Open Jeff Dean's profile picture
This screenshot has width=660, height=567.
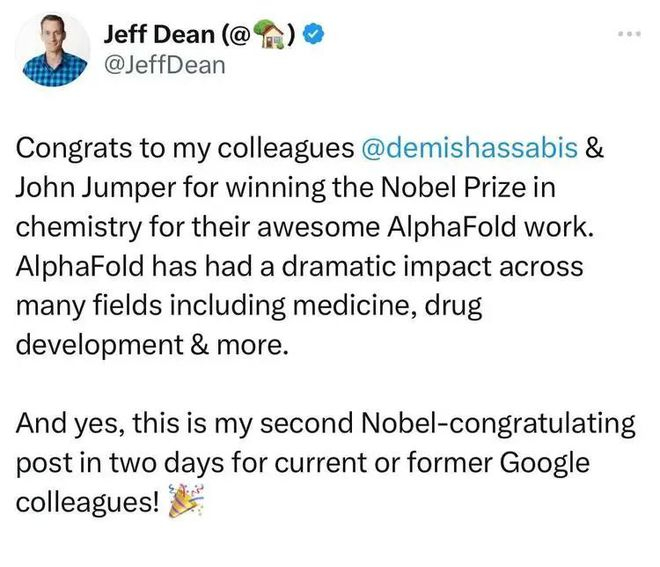pos(55,50)
